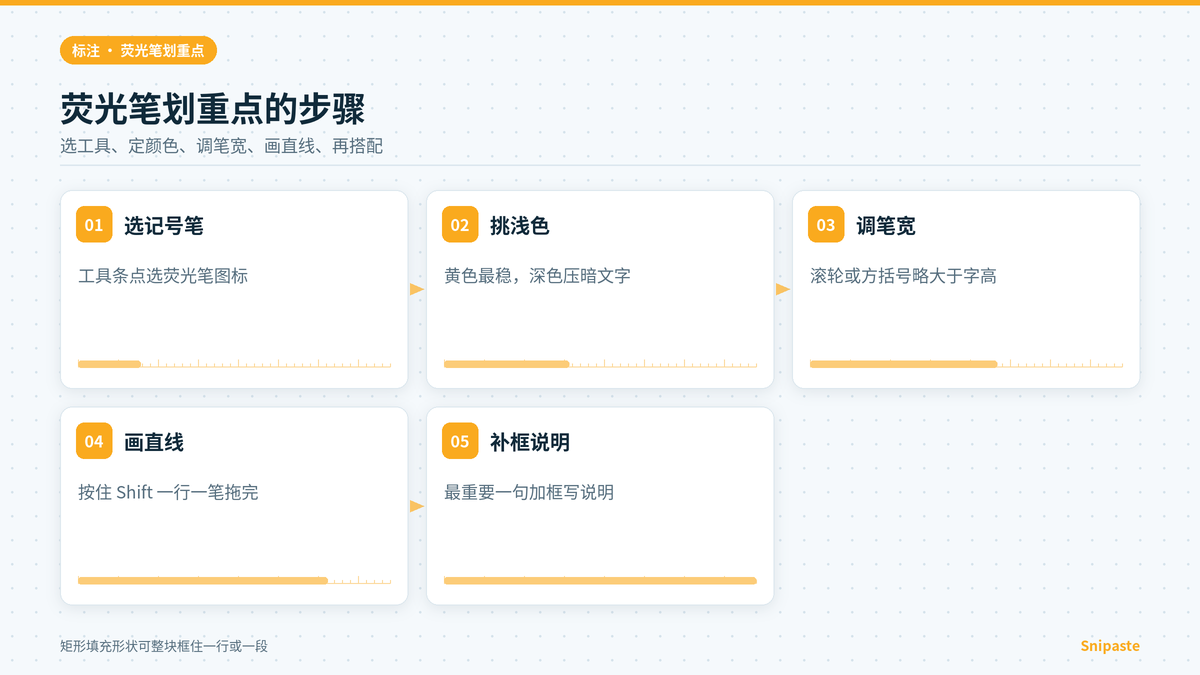Click the progress bar in the 选记号笔 card

point(234,364)
